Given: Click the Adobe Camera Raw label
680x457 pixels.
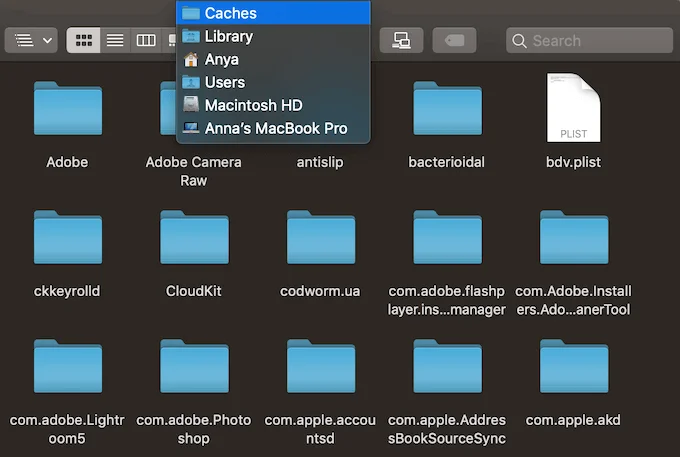Looking at the screenshot, I should pyautogui.click(x=193, y=171).
